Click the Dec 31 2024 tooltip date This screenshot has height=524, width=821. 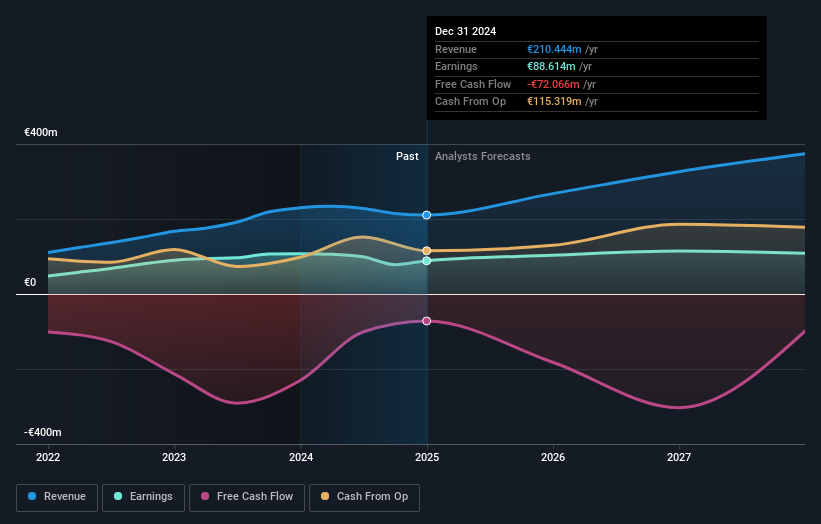coord(465,31)
